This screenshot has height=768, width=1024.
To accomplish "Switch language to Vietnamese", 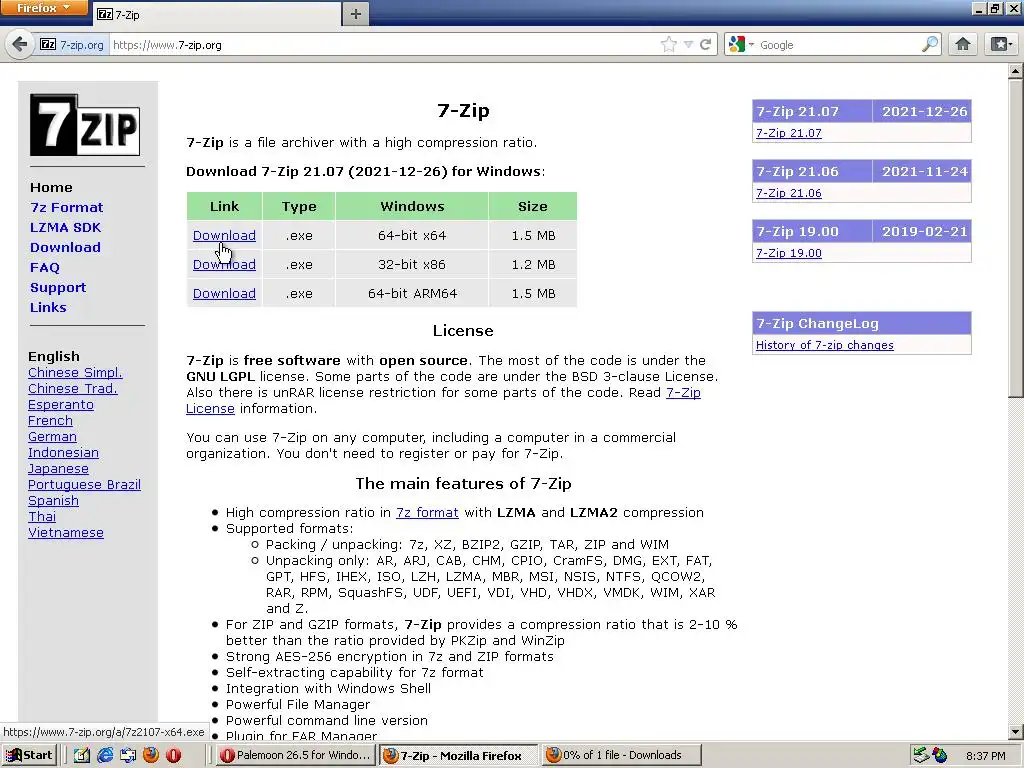I will pos(65,533).
